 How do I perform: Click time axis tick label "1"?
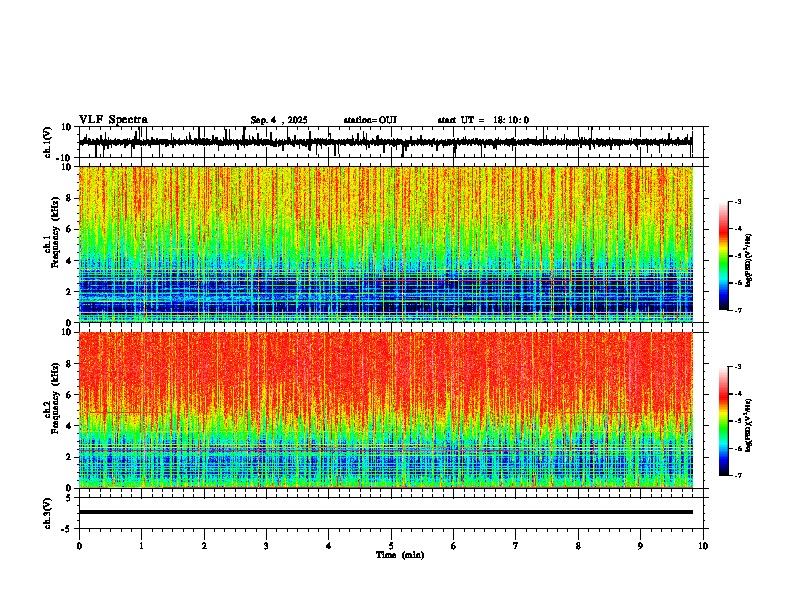coord(141,546)
